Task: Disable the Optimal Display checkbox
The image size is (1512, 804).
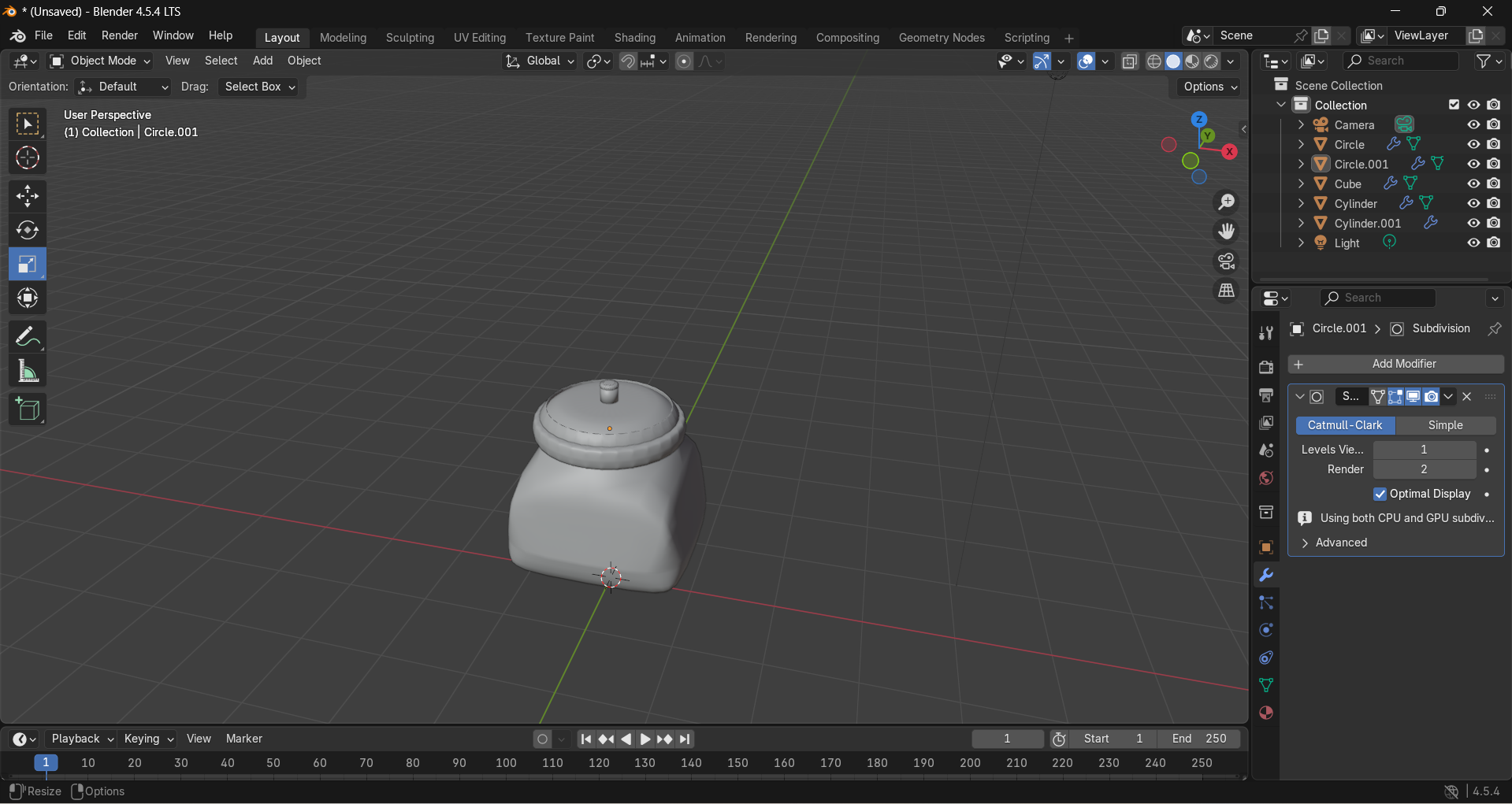Action: pyautogui.click(x=1380, y=494)
